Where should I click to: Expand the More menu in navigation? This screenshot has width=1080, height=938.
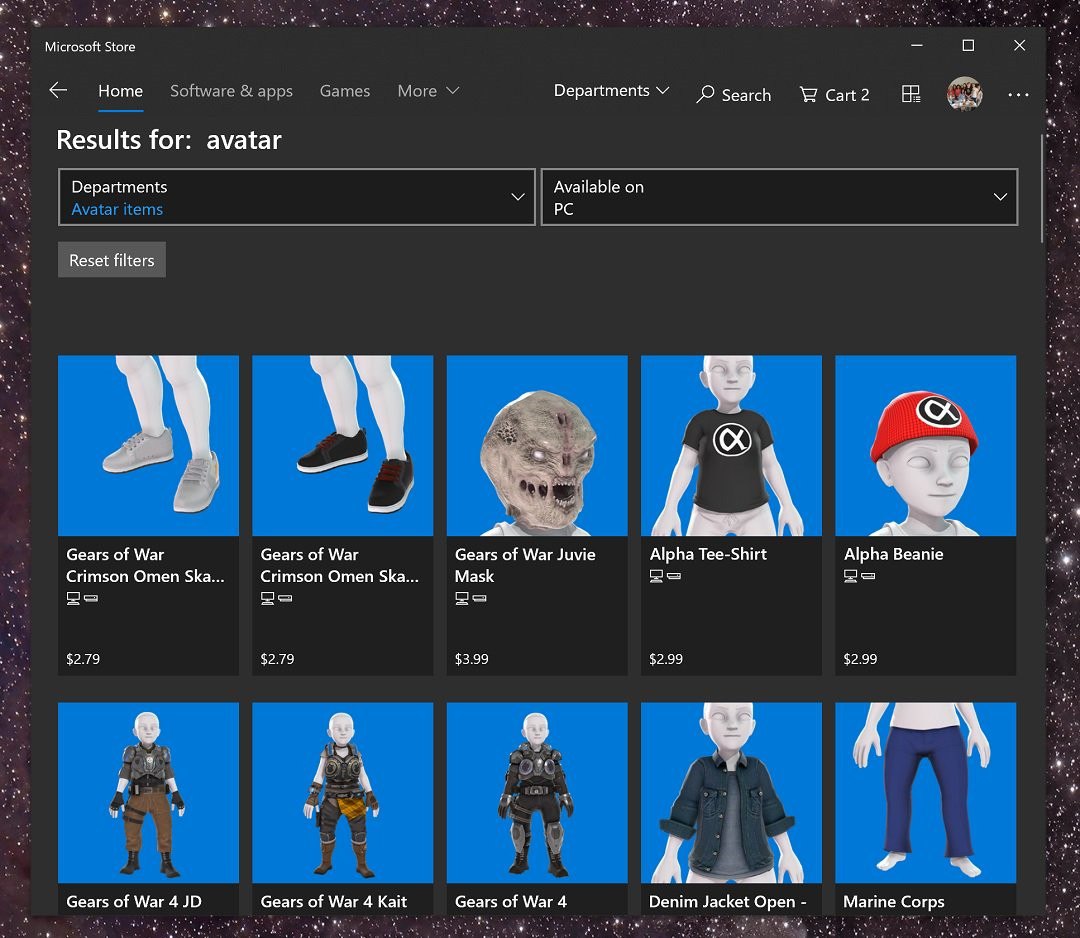pos(428,91)
